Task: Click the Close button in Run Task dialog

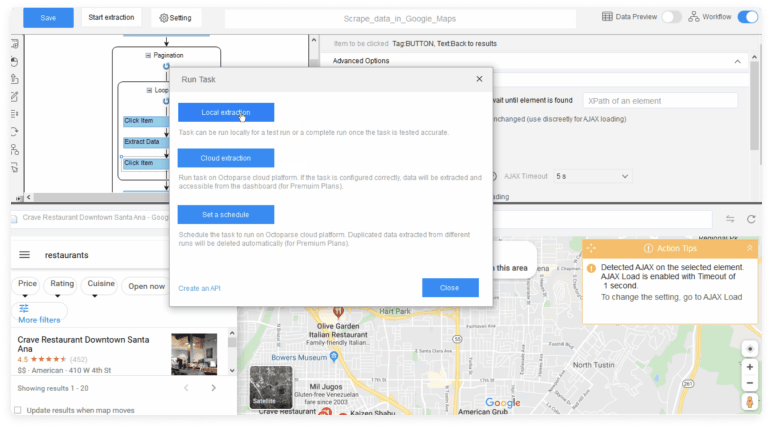Action: point(450,288)
